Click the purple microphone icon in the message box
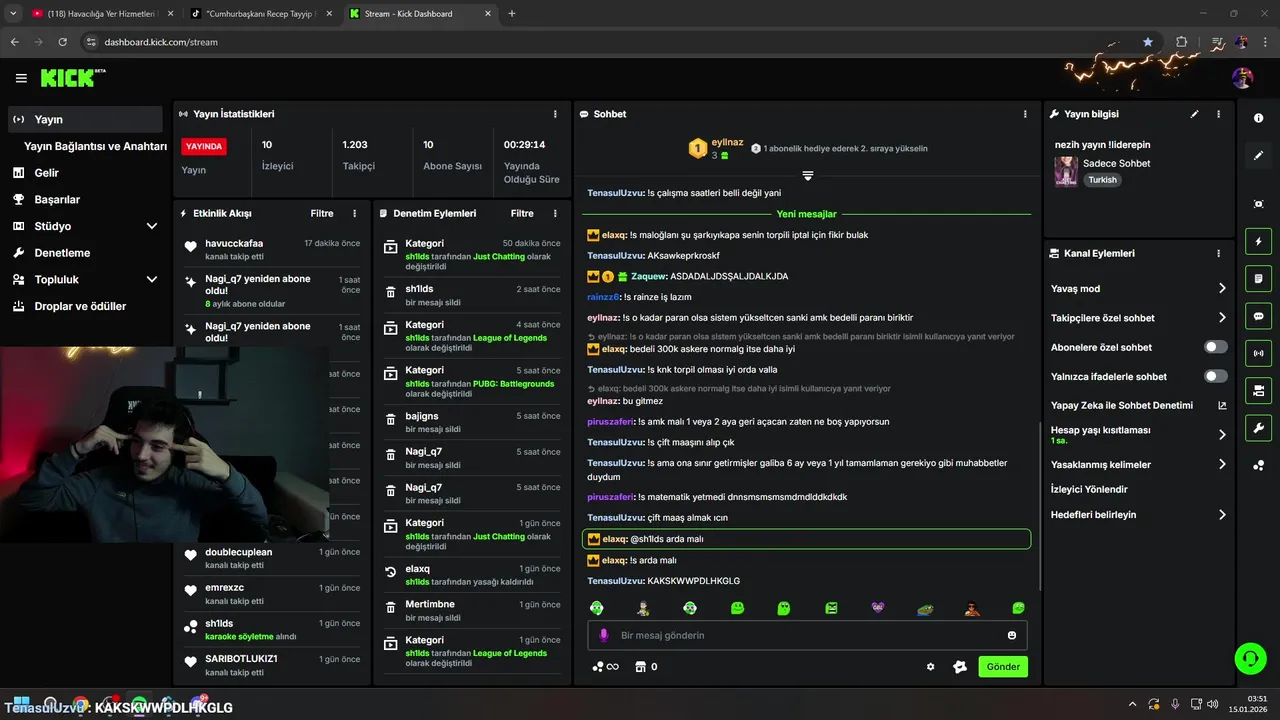 click(x=604, y=635)
